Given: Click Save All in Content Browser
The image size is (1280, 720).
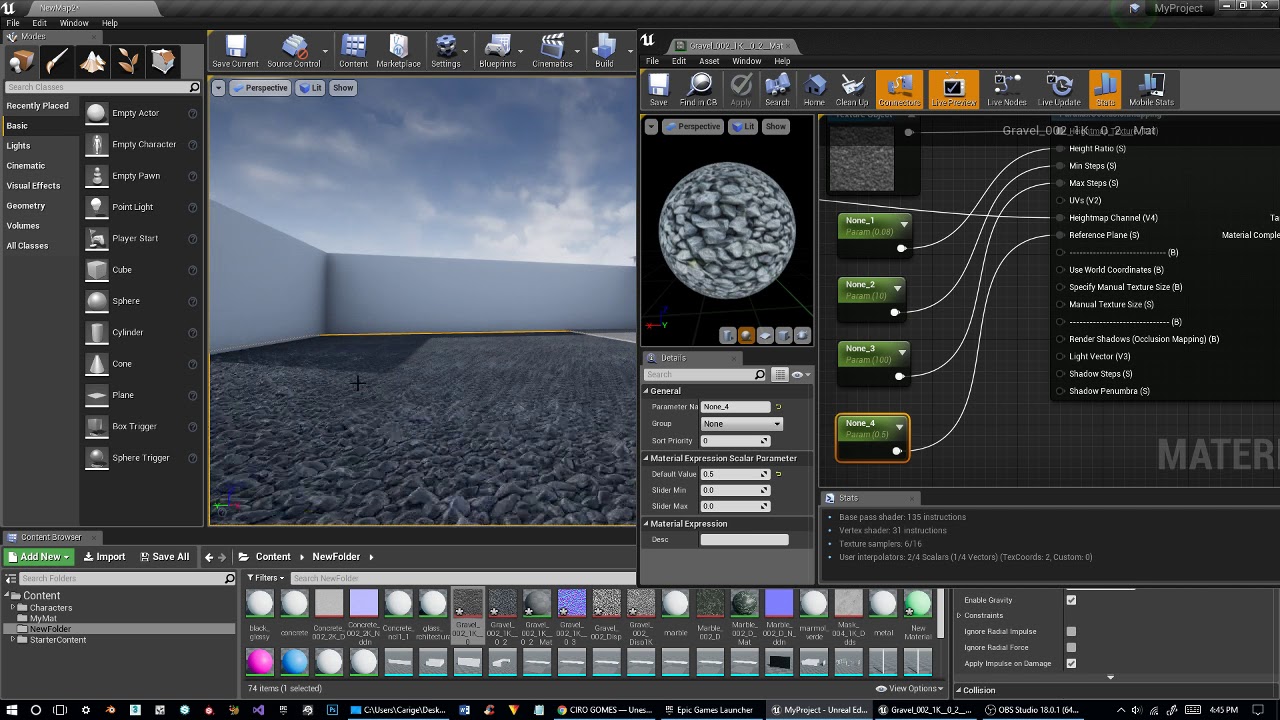Looking at the screenshot, I should (x=164, y=557).
